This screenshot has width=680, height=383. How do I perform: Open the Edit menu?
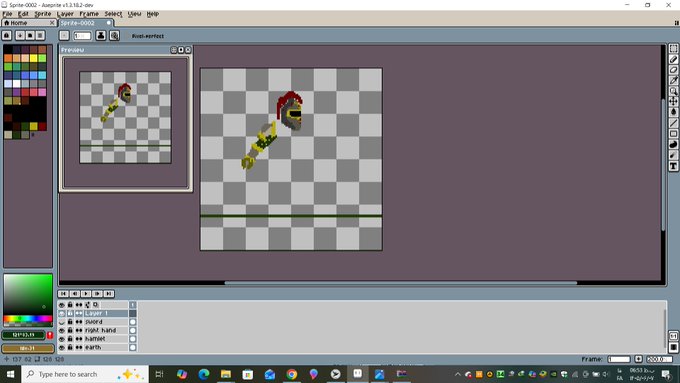(x=23, y=14)
